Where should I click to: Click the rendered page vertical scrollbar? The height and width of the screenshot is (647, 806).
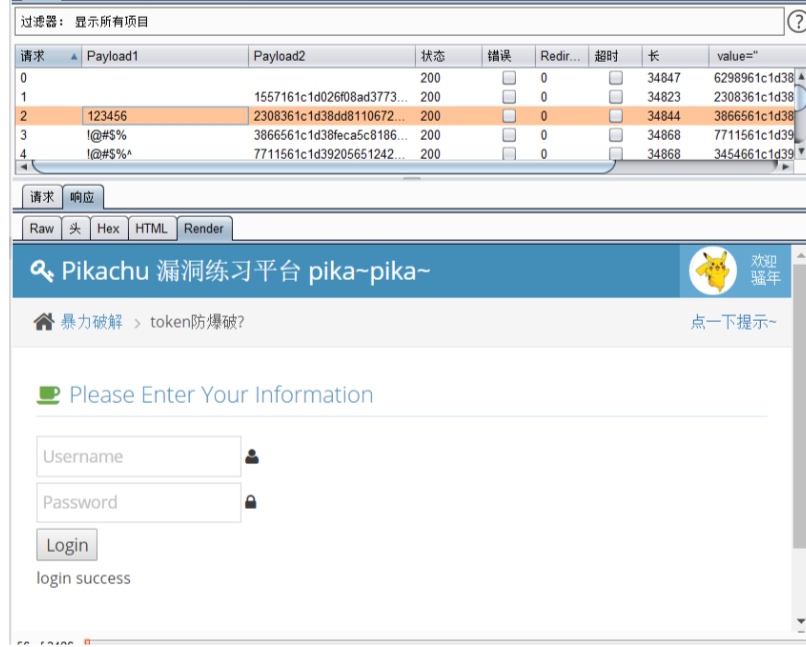tap(800, 406)
